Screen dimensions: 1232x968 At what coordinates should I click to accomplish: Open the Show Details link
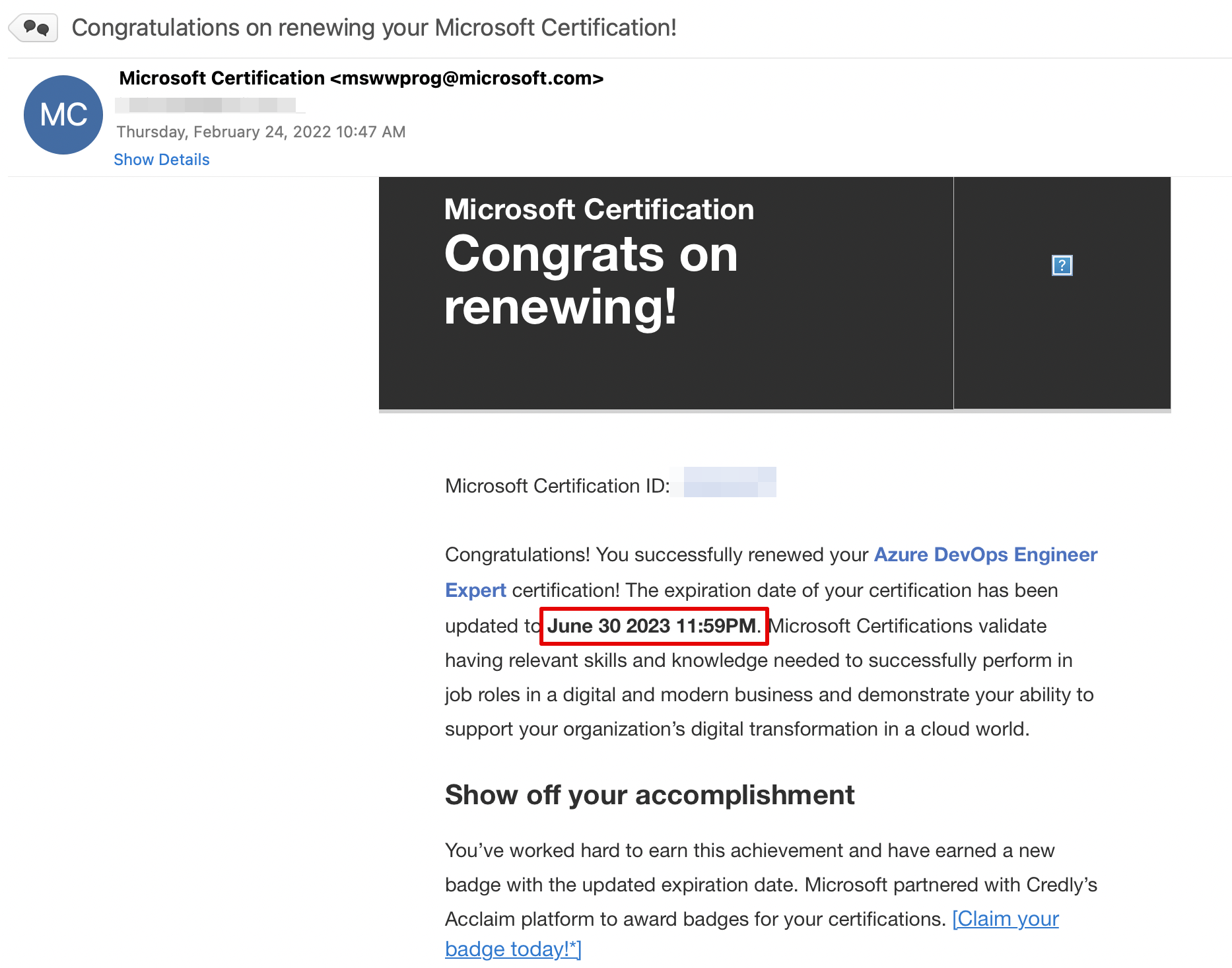point(162,160)
